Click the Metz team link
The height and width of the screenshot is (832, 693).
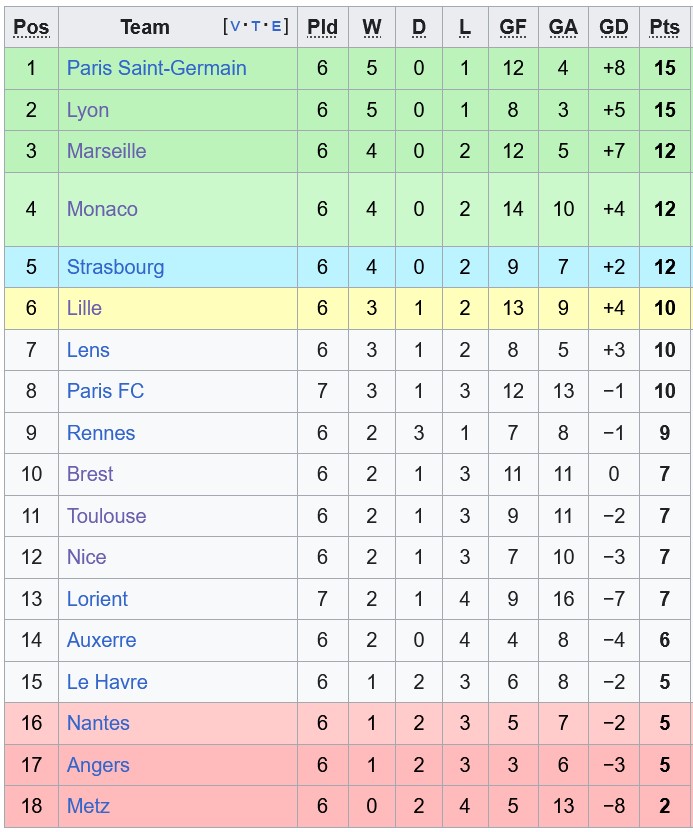coord(88,806)
